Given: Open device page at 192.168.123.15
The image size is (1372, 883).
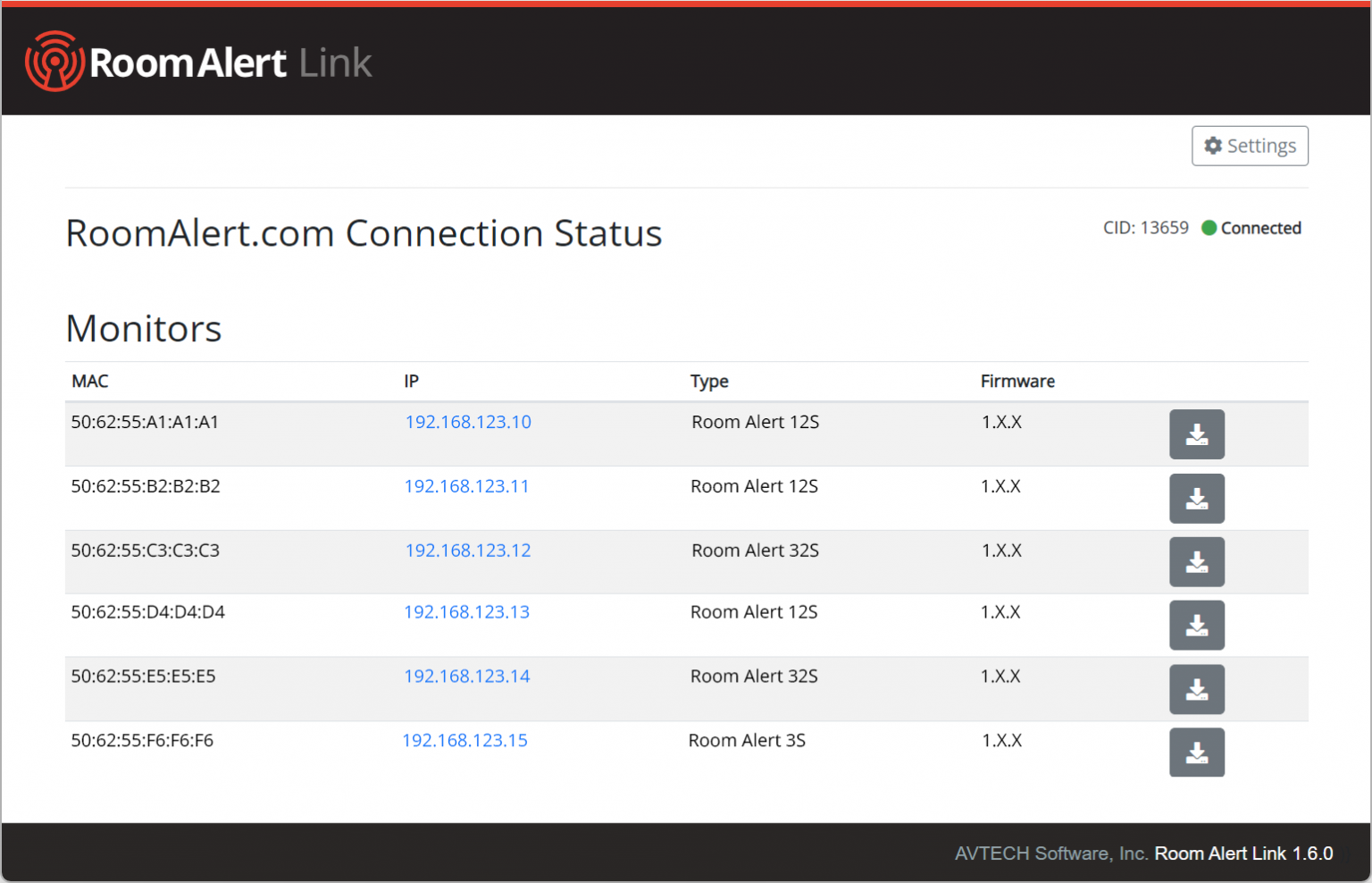Looking at the screenshot, I should 464,740.
